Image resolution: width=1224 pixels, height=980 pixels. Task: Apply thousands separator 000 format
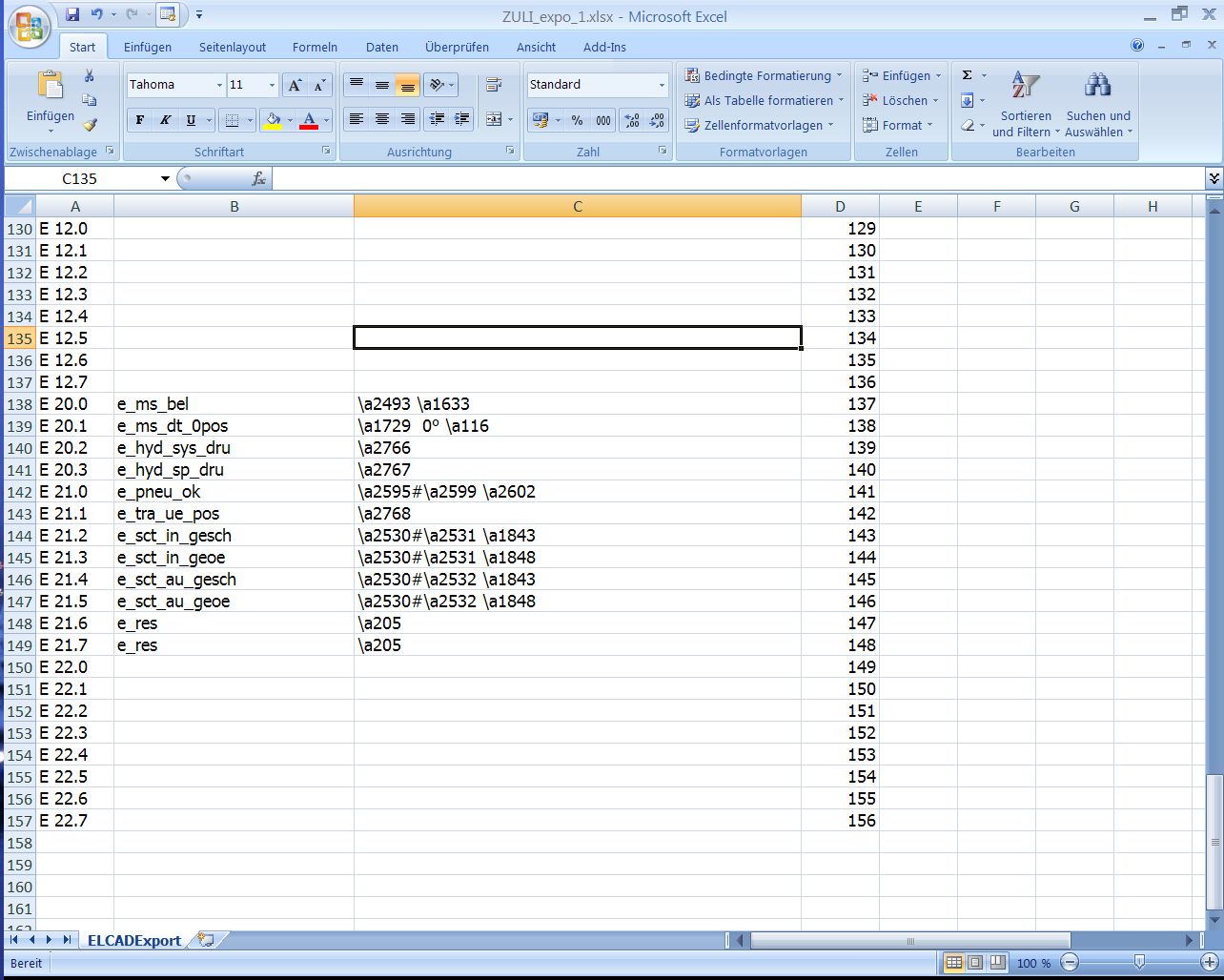(602, 120)
